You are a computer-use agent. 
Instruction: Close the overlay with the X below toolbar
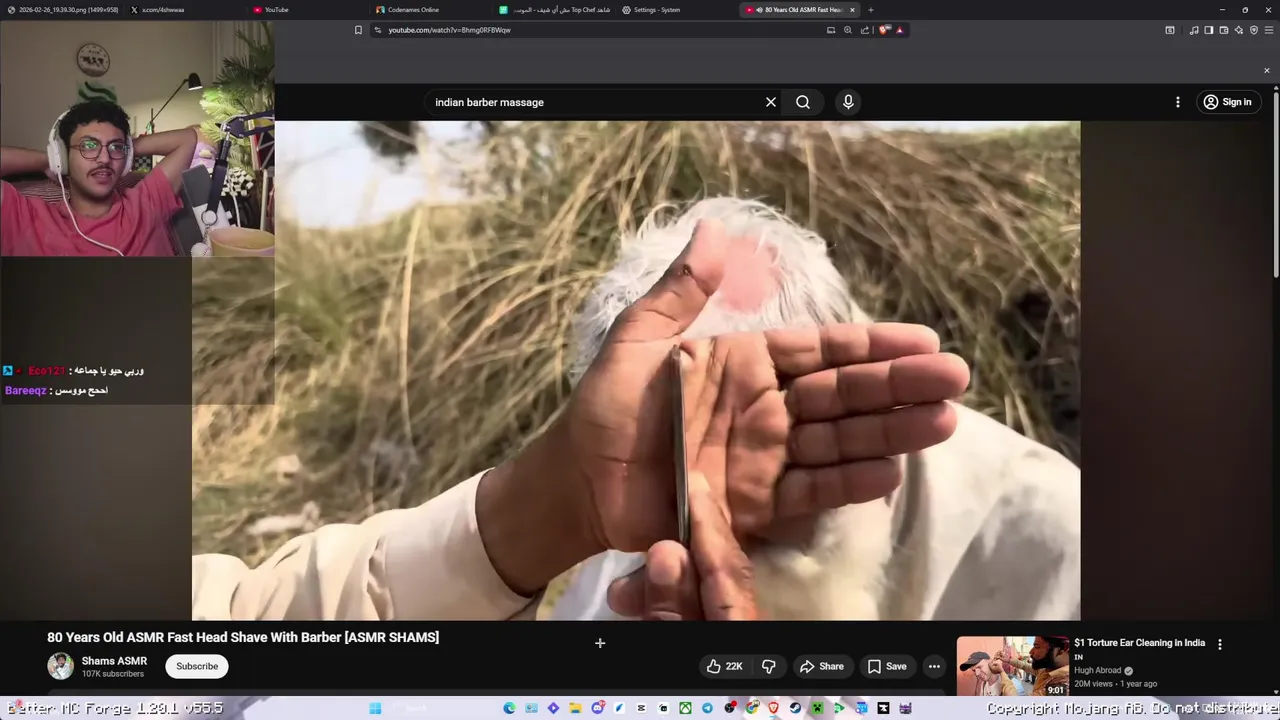click(x=1266, y=71)
